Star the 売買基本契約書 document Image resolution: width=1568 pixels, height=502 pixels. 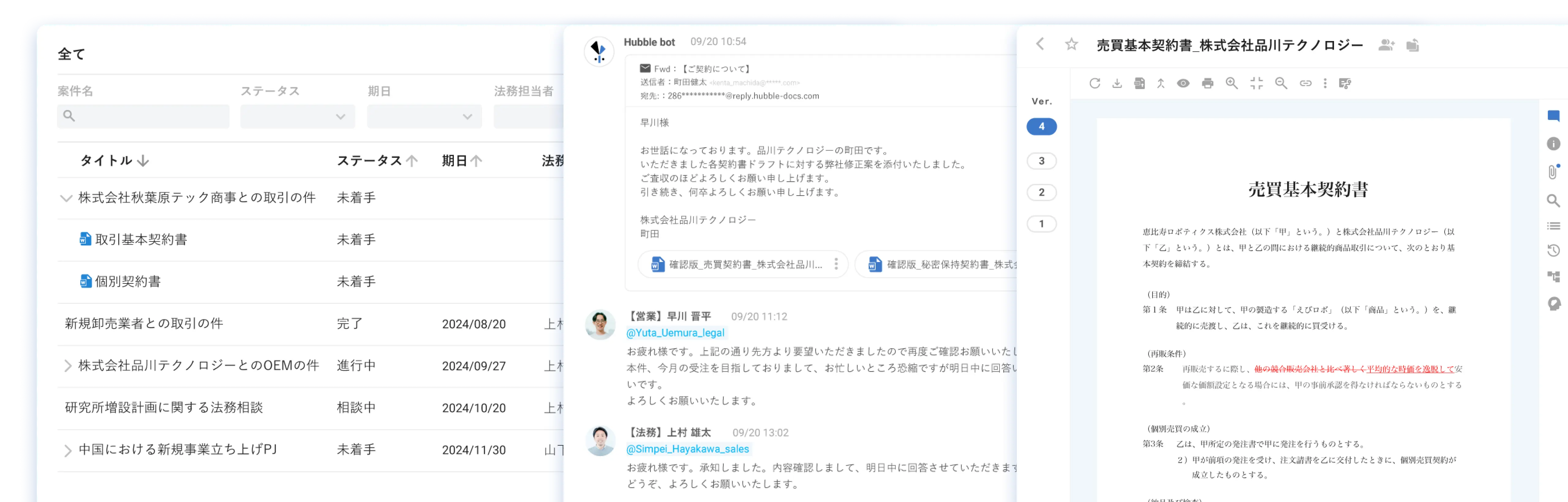tap(1071, 44)
